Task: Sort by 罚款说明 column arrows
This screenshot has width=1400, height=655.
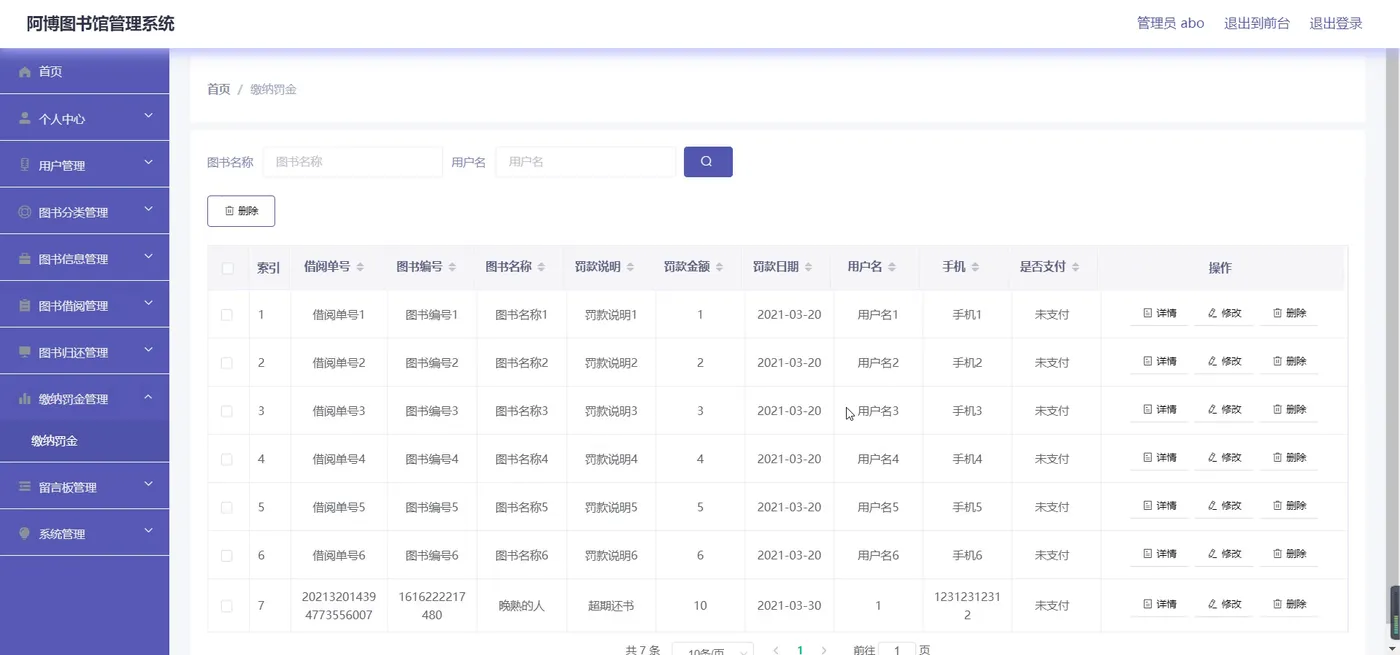Action: pos(630,267)
